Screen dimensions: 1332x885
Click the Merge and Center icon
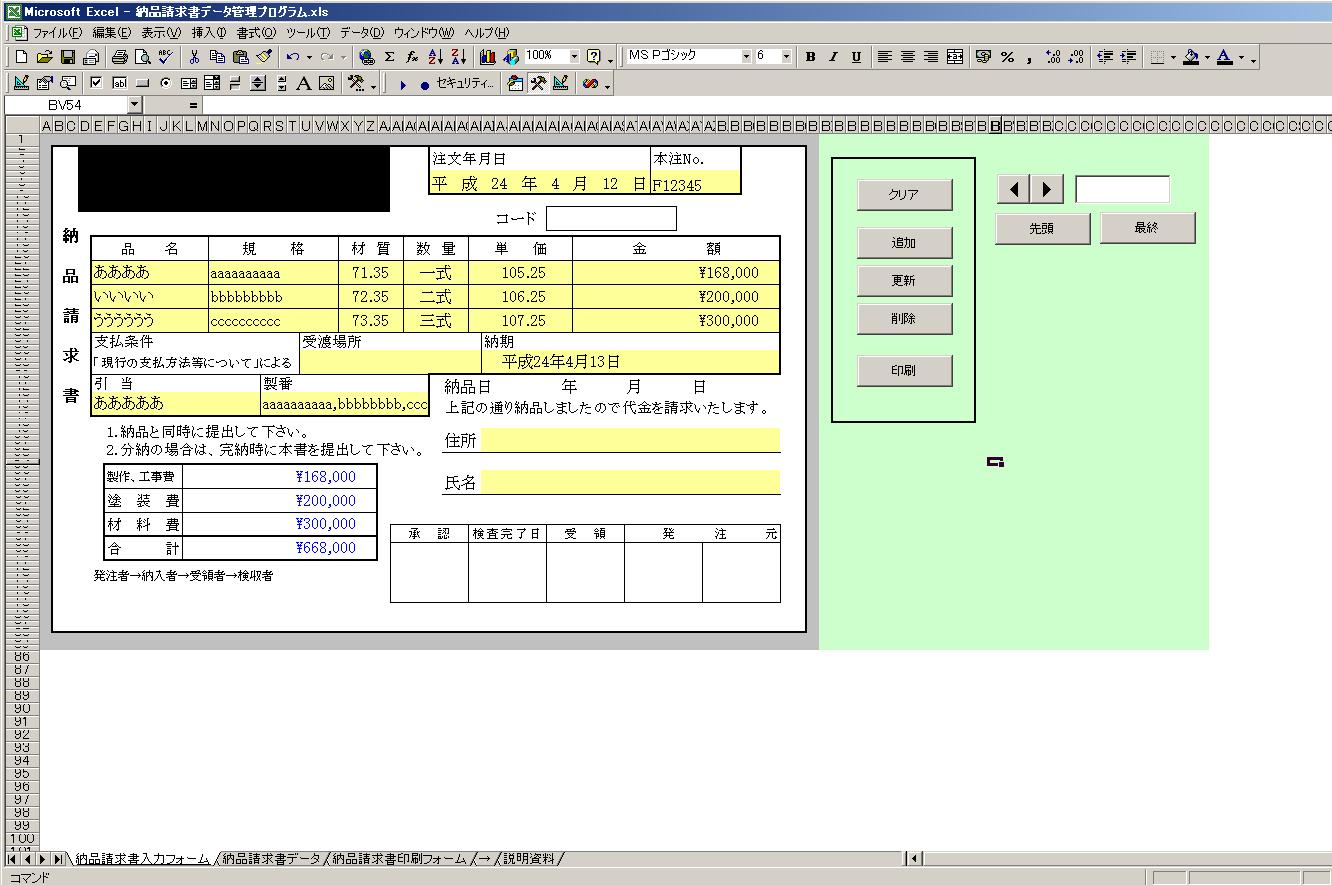click(955, 57)
